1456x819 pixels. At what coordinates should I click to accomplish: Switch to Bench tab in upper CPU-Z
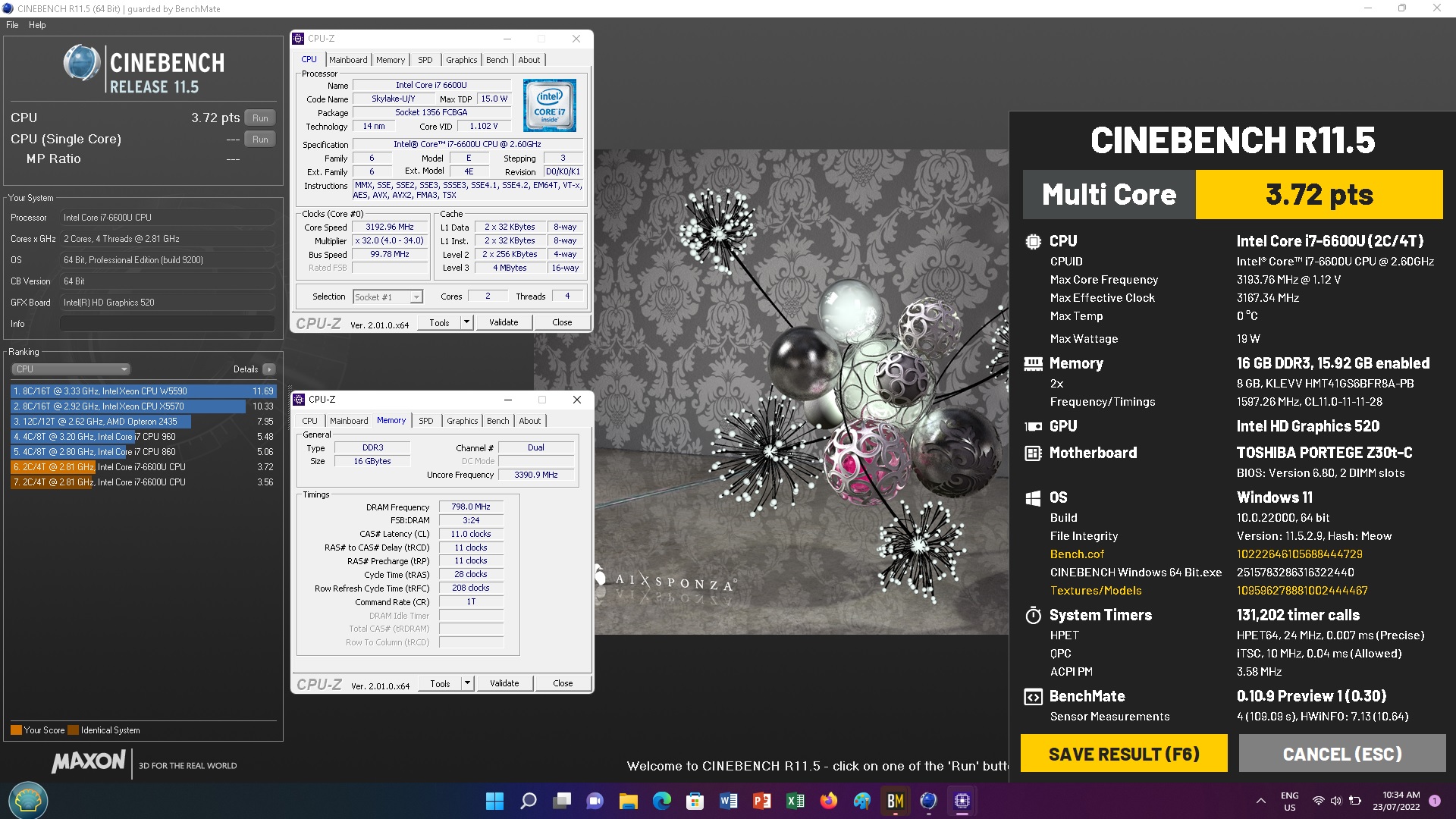[497, 60]
